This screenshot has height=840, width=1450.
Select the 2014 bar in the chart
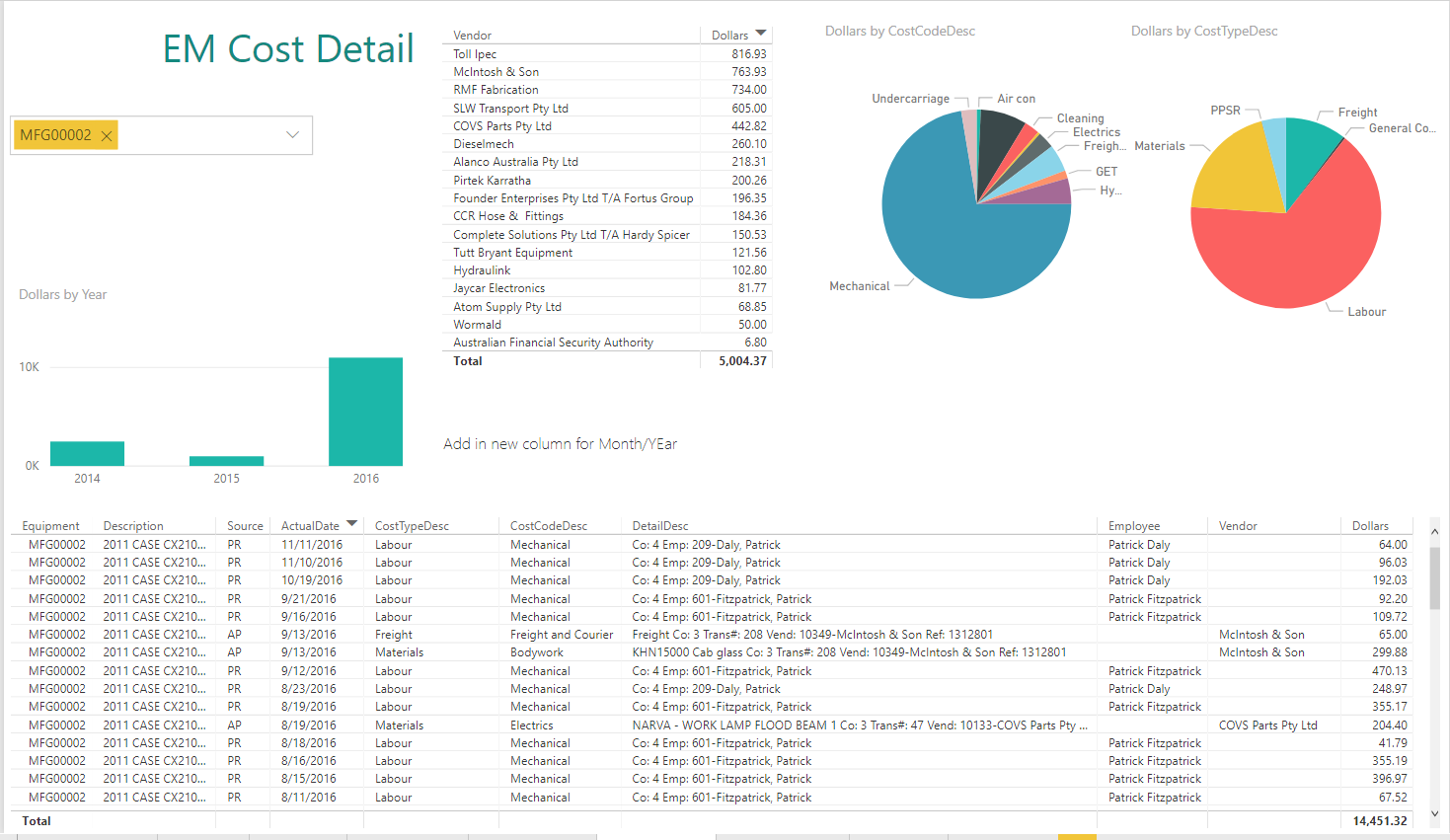(87, 453)
